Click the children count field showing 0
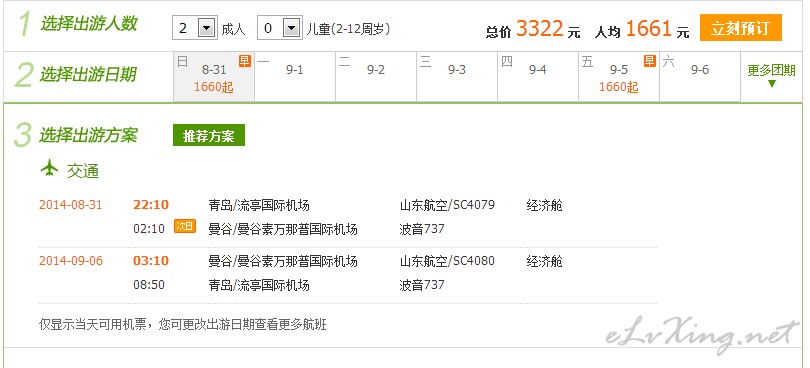 [279, 28]
